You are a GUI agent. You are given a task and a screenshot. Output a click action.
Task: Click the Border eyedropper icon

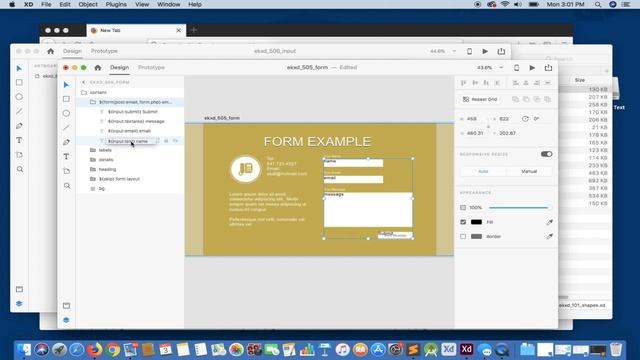click(550, 236)
